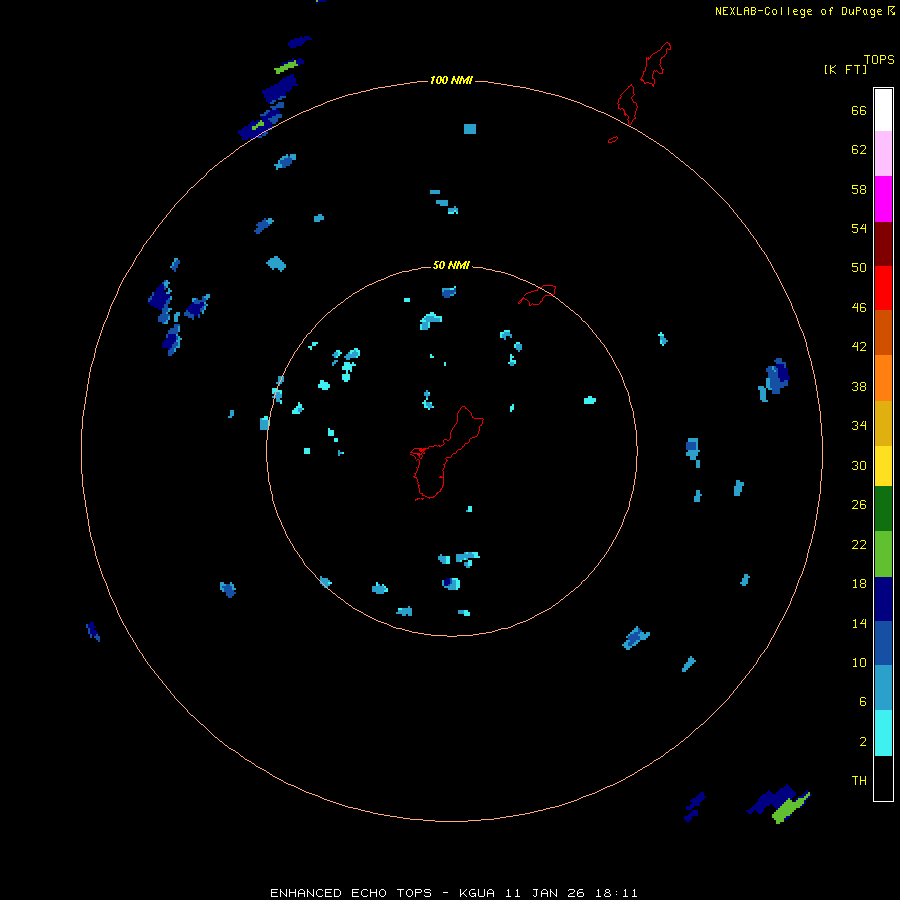Screen dimensions: 900x900
Task: Click the light green 26 kft swatch
Action: [x=883, y=554]
